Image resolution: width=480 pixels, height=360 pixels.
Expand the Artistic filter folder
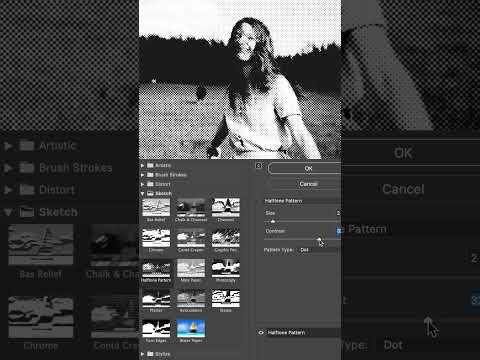coord(143,165)
